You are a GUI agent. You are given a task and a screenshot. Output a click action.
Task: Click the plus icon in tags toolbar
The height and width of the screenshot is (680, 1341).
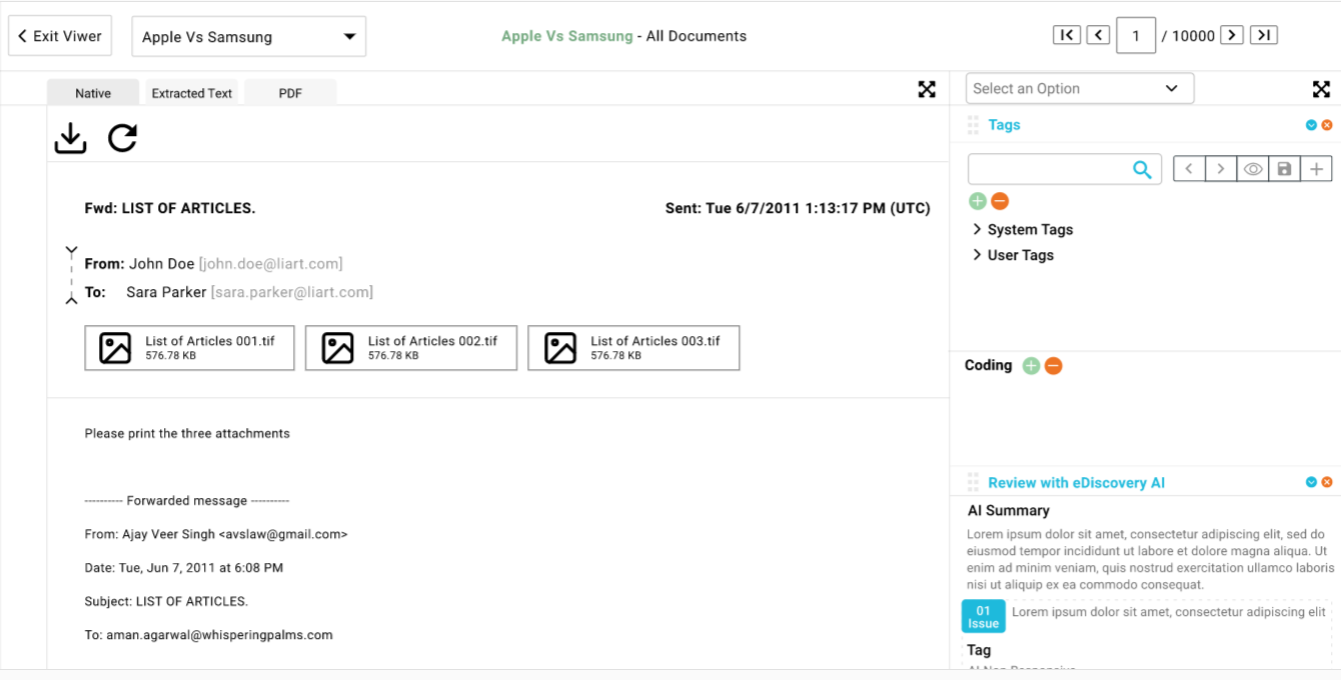[1316, 170]
